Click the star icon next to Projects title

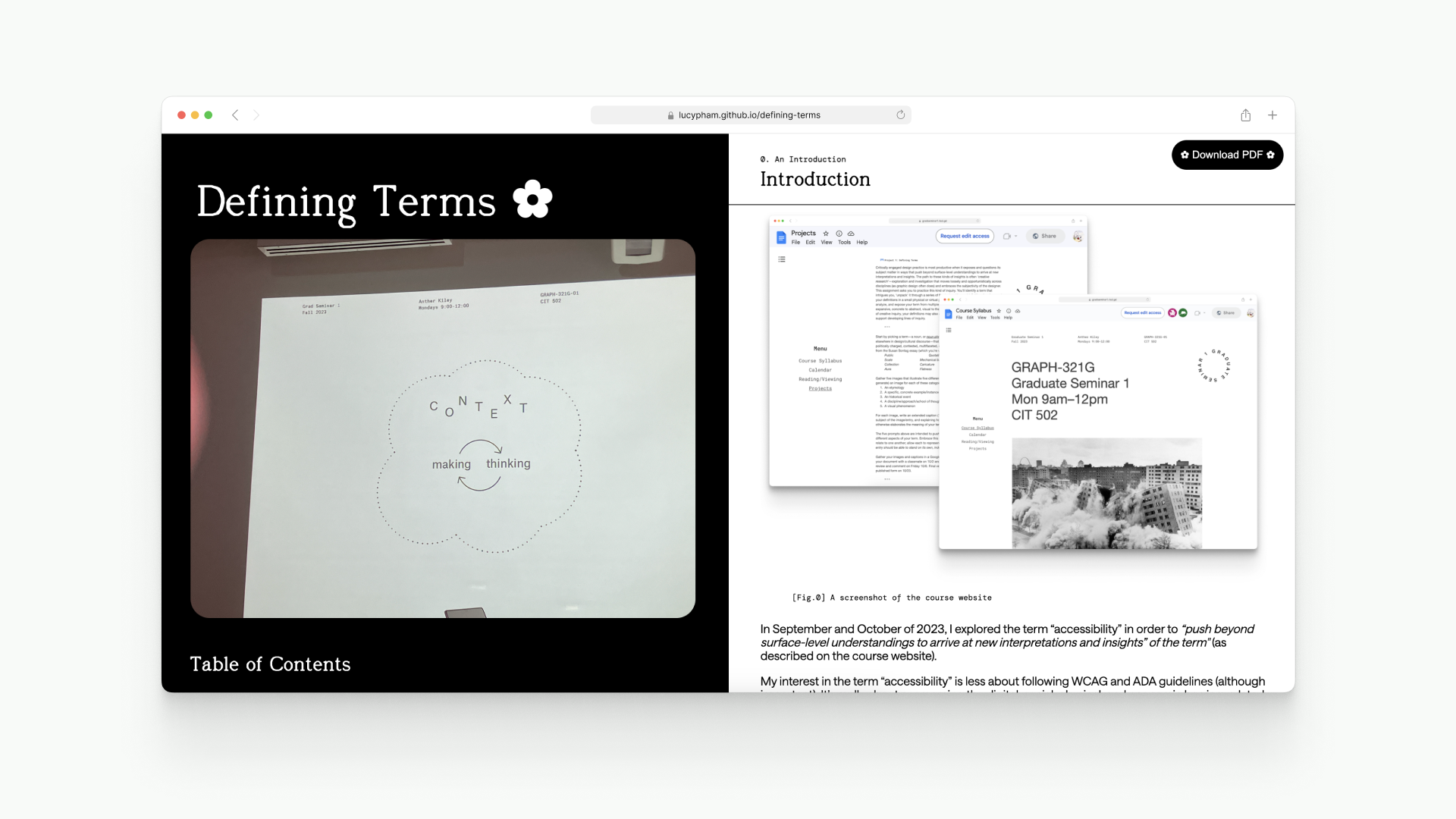(826, 234)
